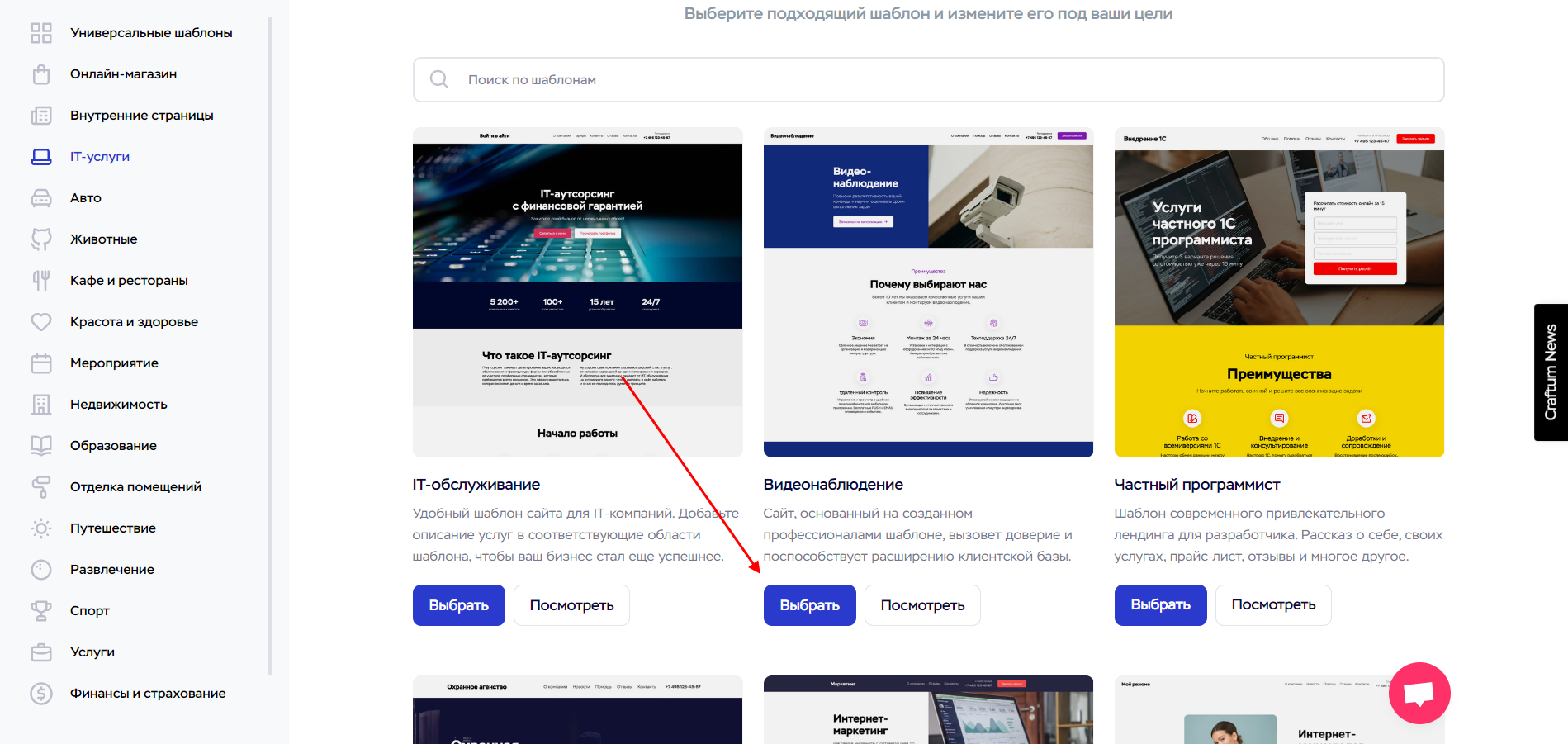Screen dimensions: 1568x744
Task: Select Красота и здоровье category
Action: coord(134,322)
